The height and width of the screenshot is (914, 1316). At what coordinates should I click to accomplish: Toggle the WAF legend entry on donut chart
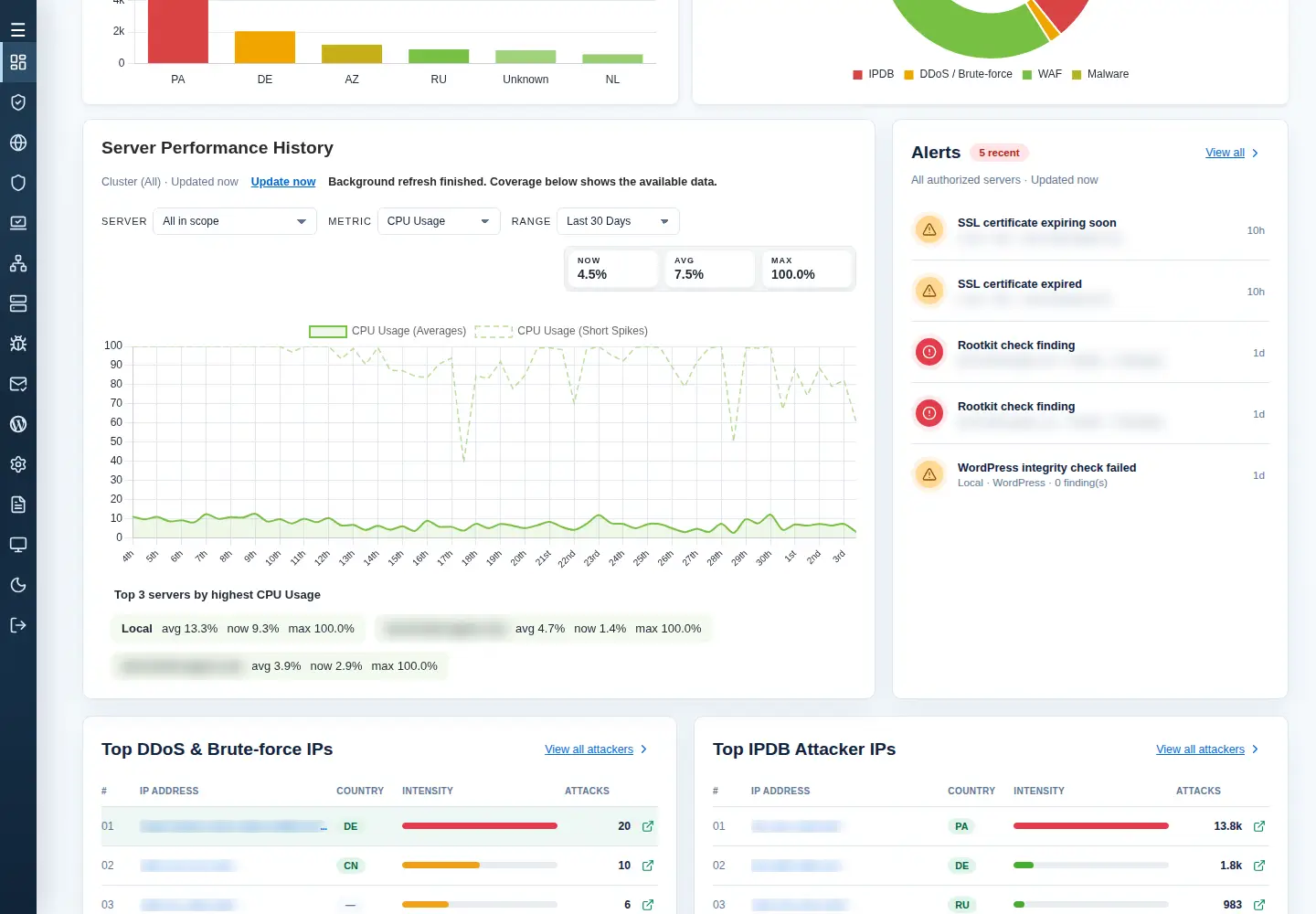1042,74
